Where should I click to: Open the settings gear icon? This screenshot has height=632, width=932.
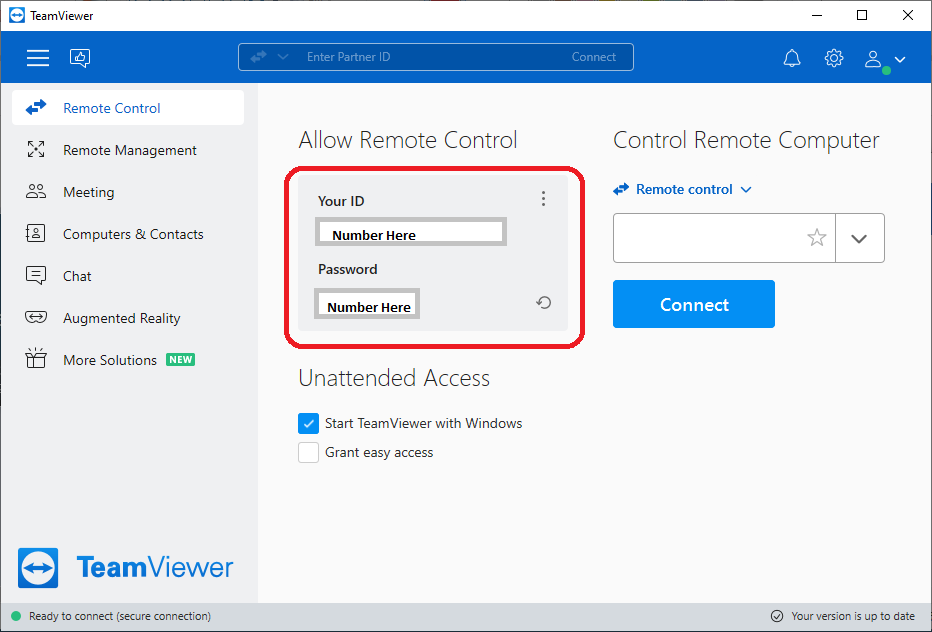[x=834, y=58]
